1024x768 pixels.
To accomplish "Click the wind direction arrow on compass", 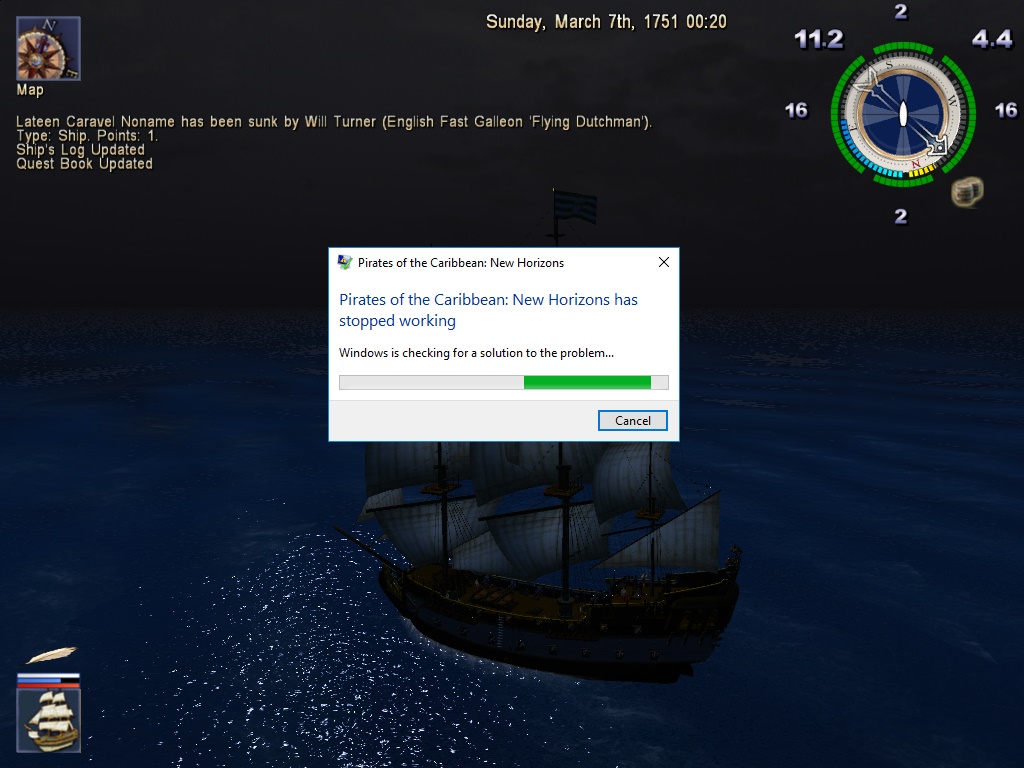I will click(x=903, y=114).
